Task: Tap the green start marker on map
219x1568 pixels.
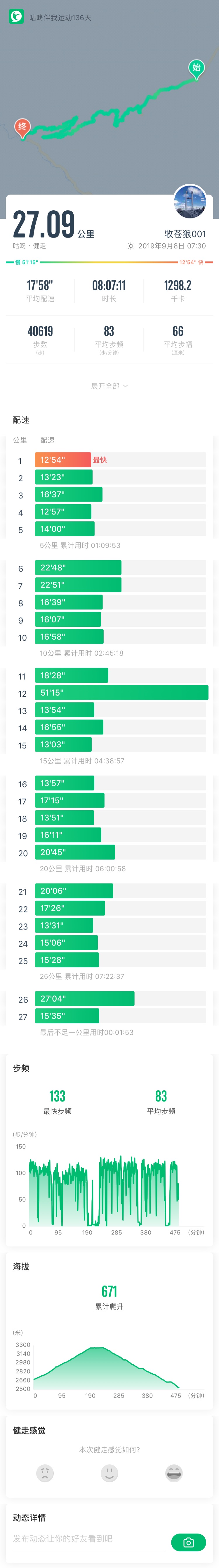Action: [196, 68]
